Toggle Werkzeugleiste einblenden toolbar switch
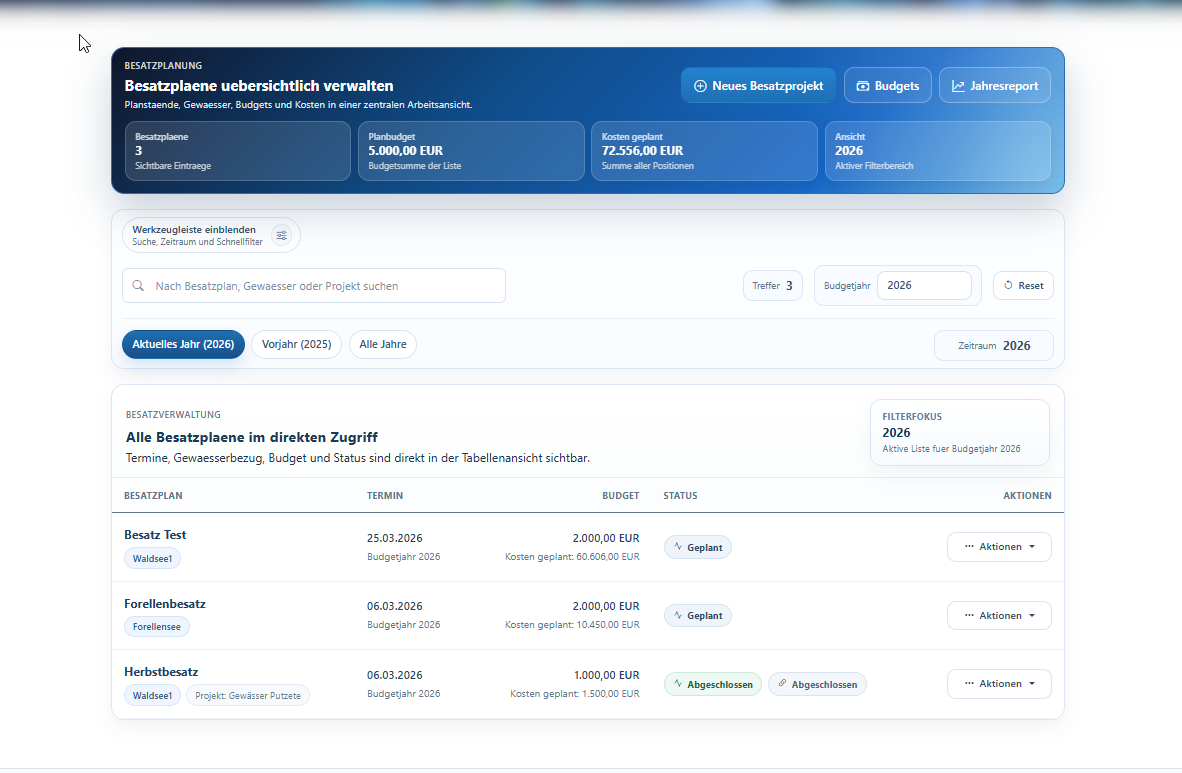The width and height of the screenshot is (1182, 773). [x=211, y=235]
